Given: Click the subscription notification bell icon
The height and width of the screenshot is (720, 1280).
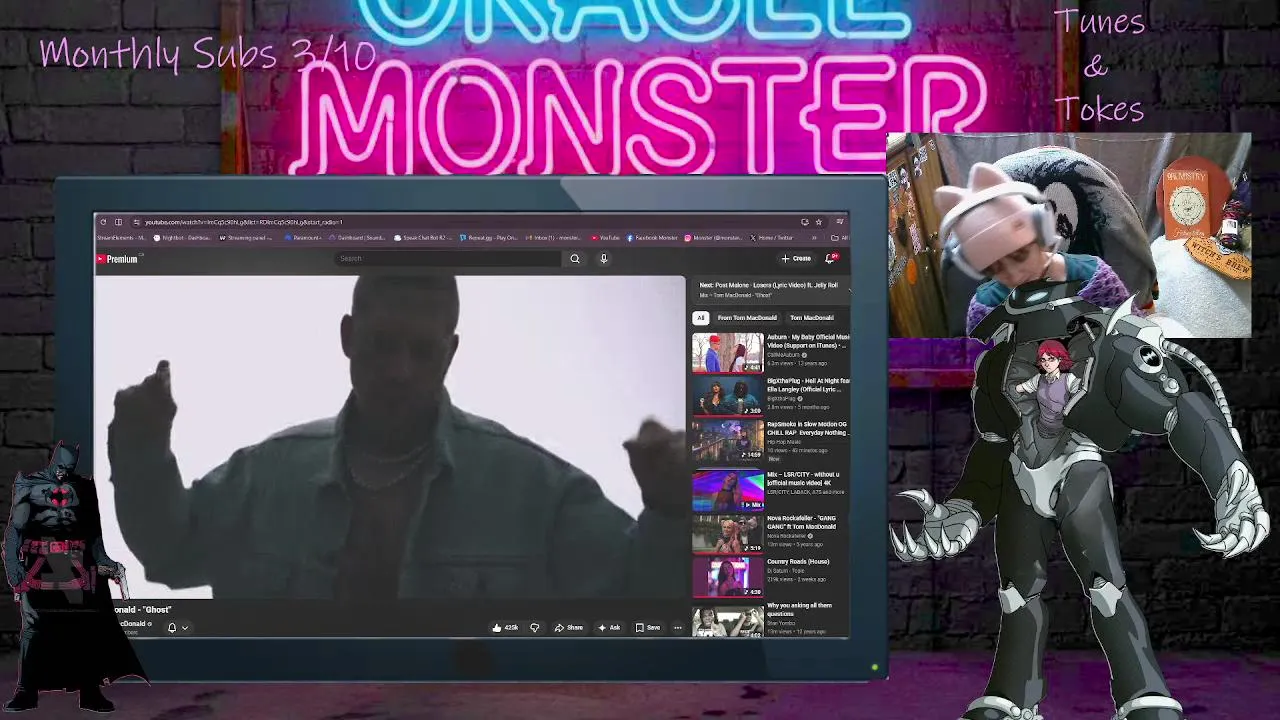Looking at the screenshot, I should [x=172, y=628].
